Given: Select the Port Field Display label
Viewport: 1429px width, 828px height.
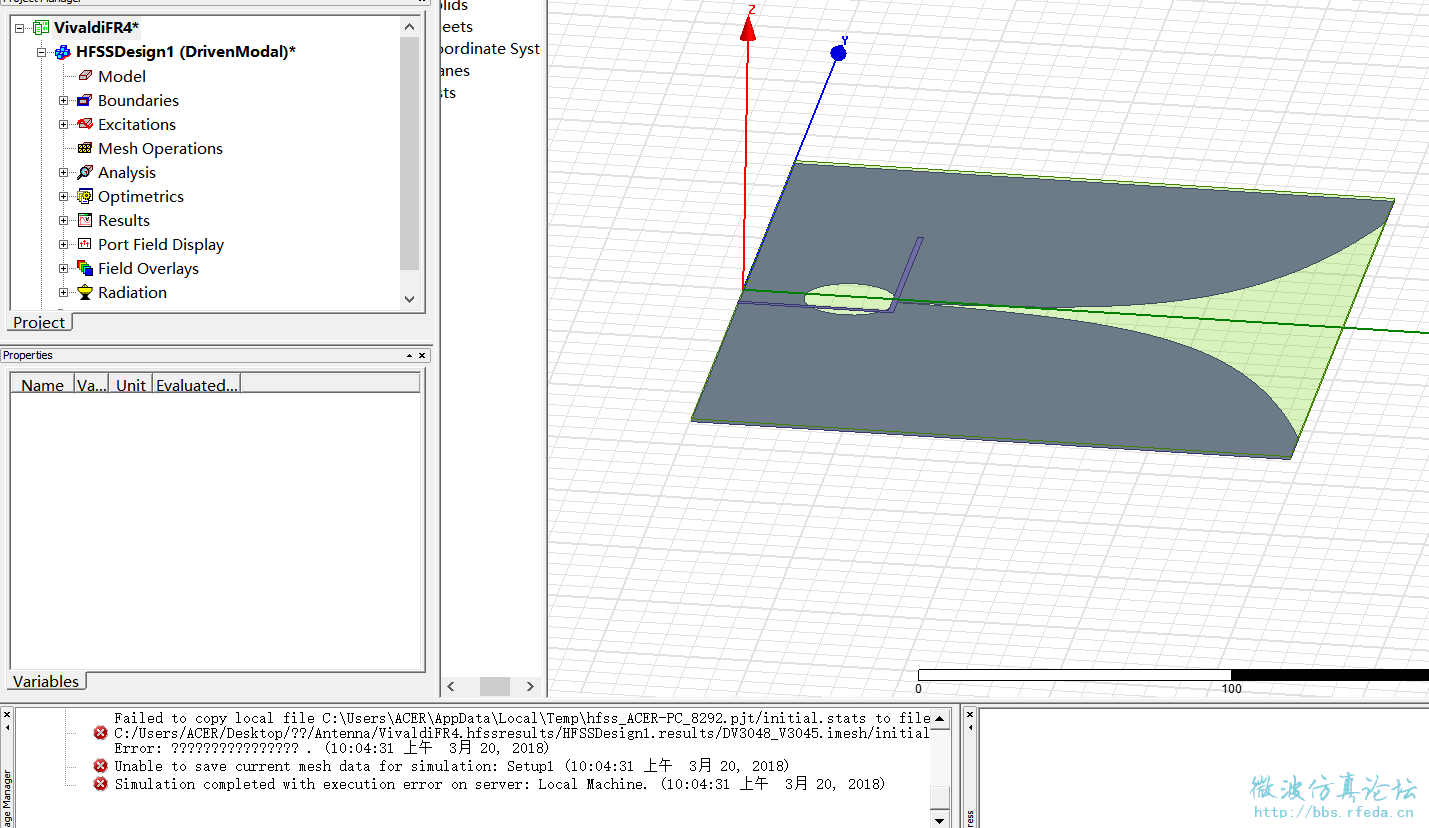Looking at the screenshot, I should click(161, 244).
